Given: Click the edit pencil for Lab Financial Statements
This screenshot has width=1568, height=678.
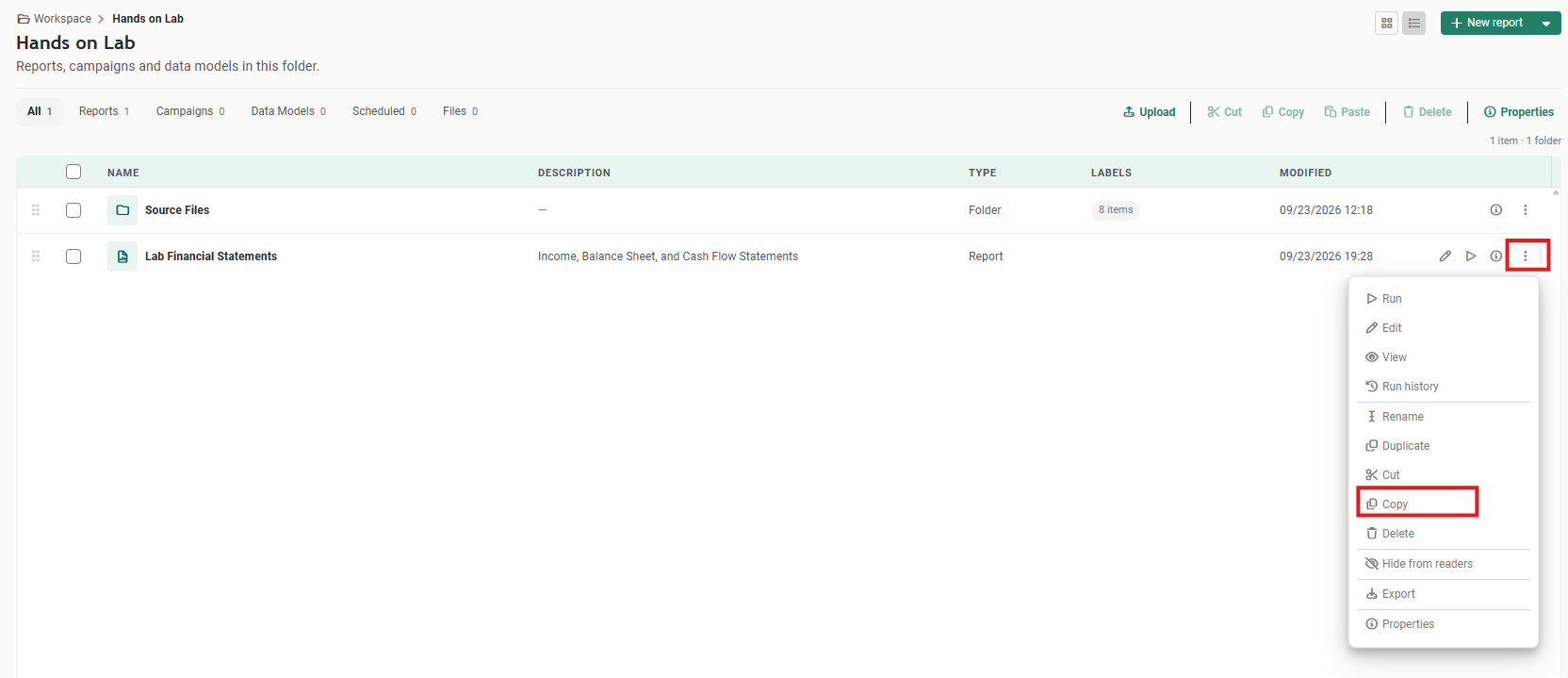Looking at the screenshot, I should 1445,256.
